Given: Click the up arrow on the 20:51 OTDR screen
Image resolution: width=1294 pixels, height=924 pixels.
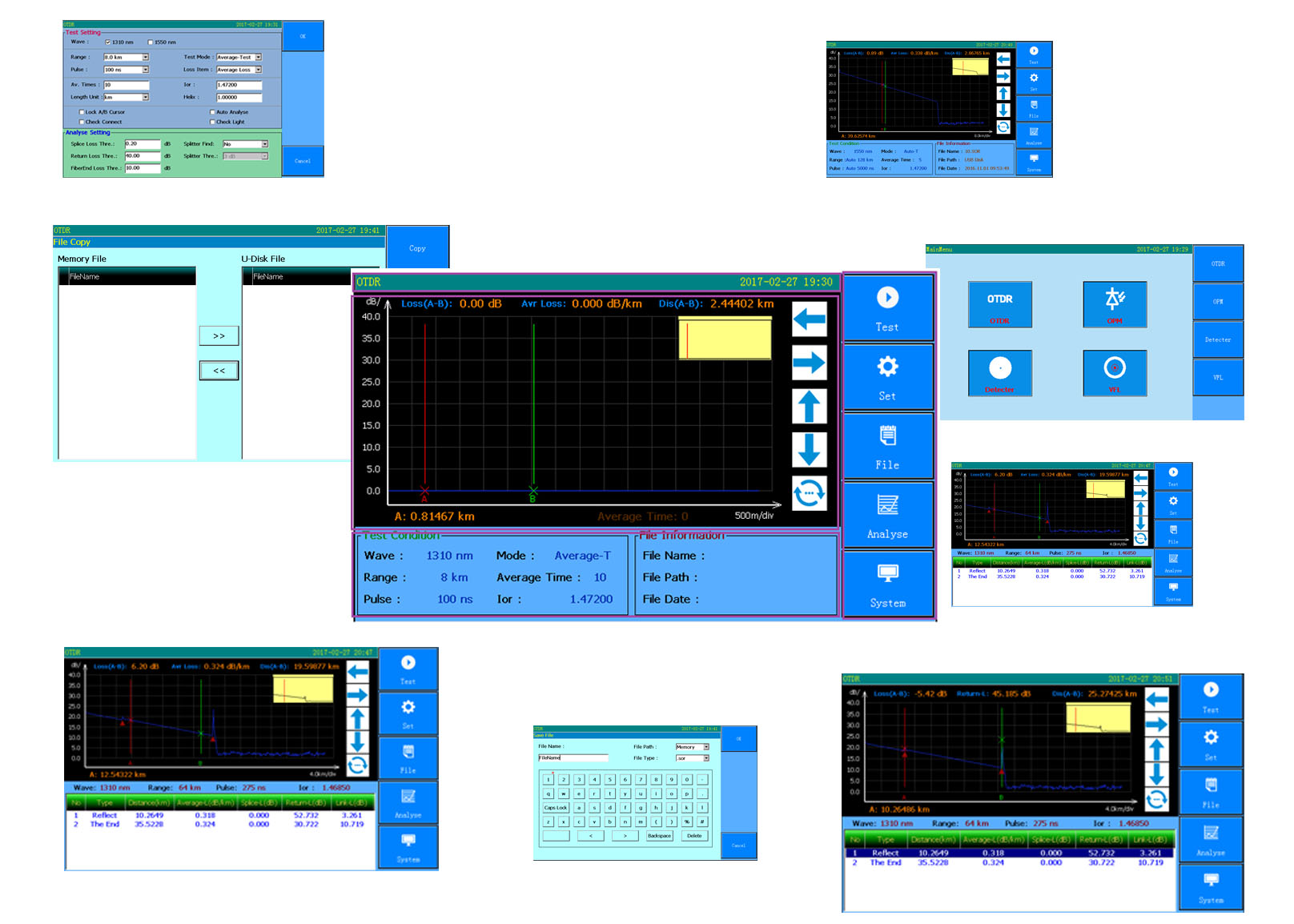Looking at the screenshot, I should pyautogui.click(x=1156, y=749).
